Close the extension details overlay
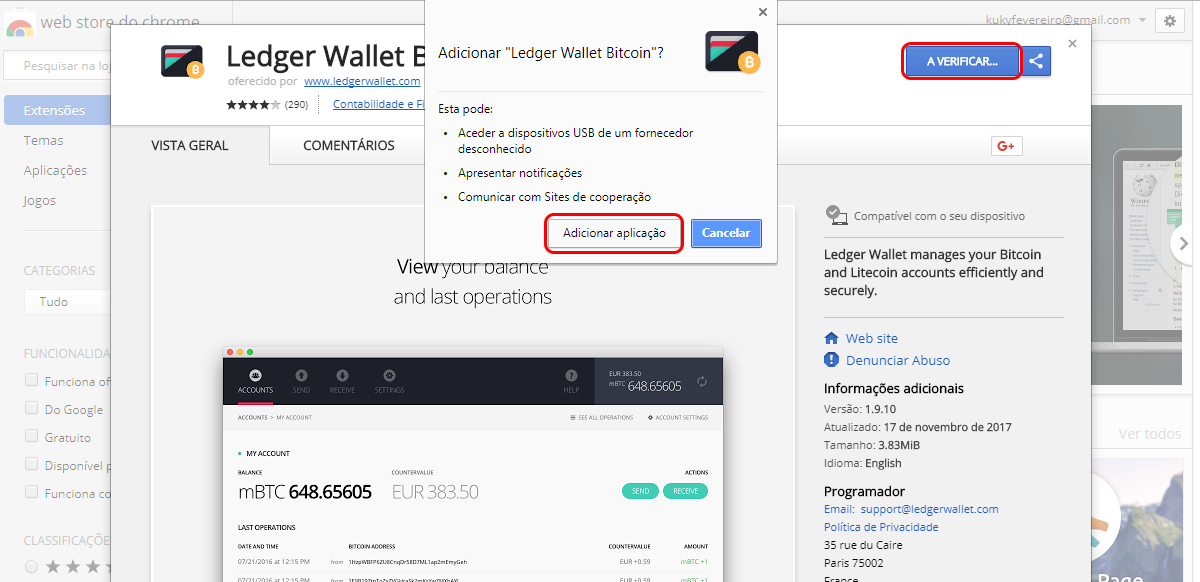The image size is (1200, 582). point(1073,43)
